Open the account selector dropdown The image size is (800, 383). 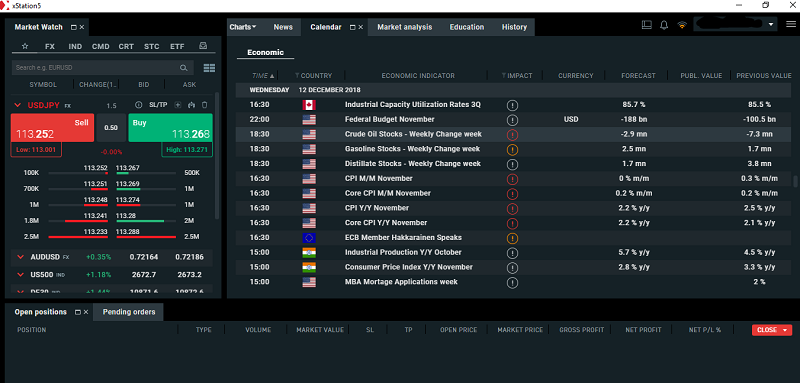[771, 24]
